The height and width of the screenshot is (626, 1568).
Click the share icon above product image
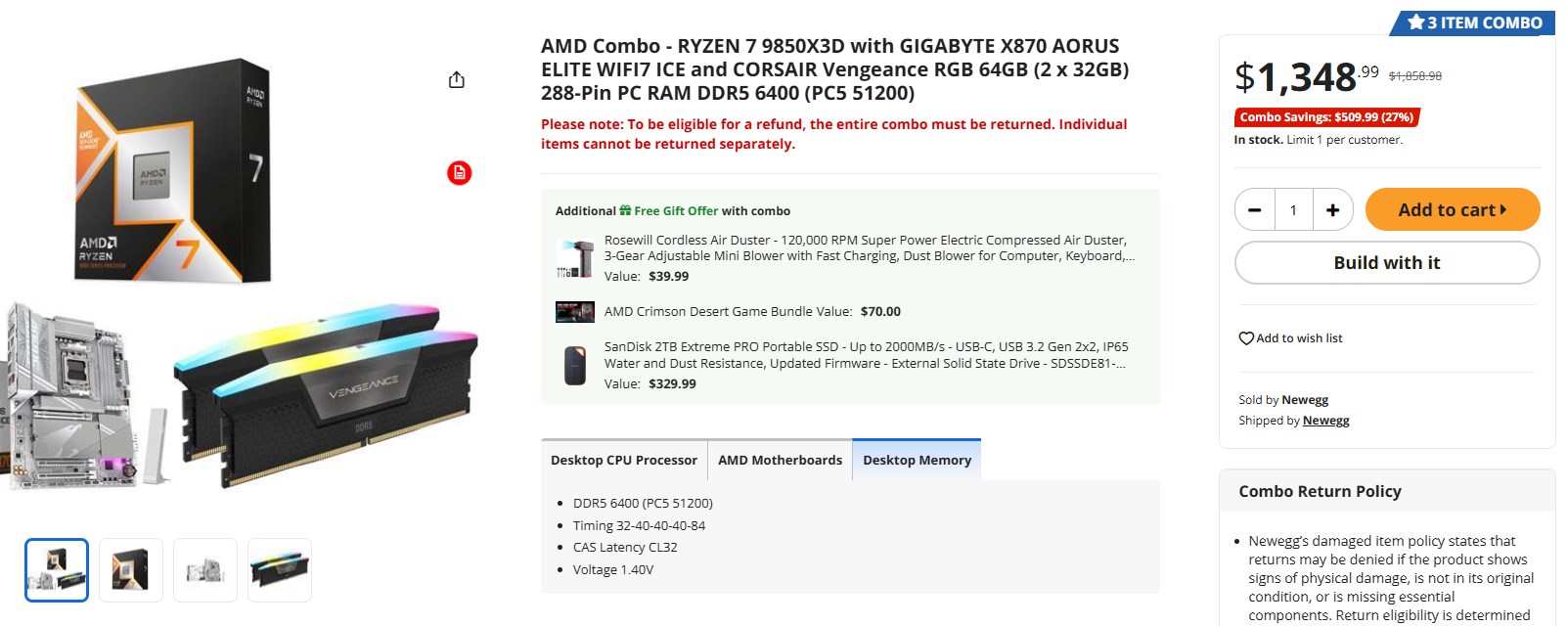click(x=457, y=80)
